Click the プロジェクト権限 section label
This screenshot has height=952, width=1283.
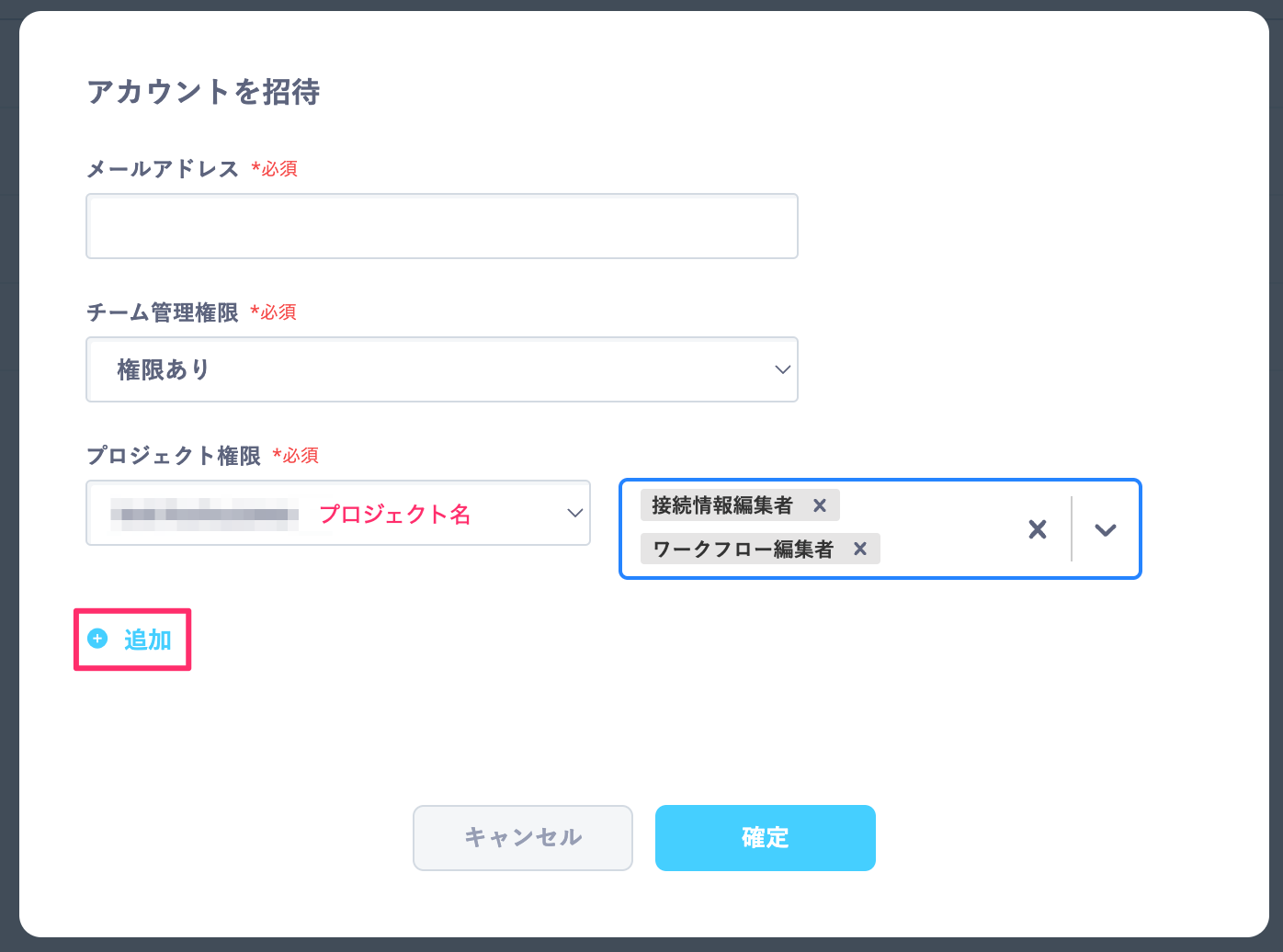(x=175, y=456)
